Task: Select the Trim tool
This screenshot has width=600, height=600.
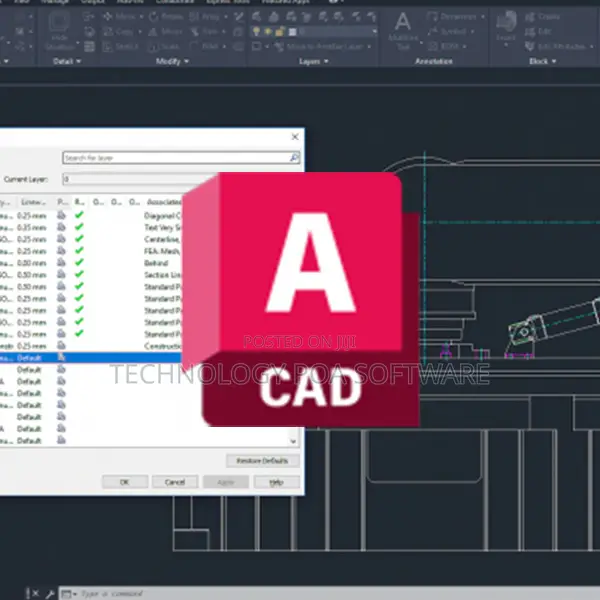Action: (205, 31)
